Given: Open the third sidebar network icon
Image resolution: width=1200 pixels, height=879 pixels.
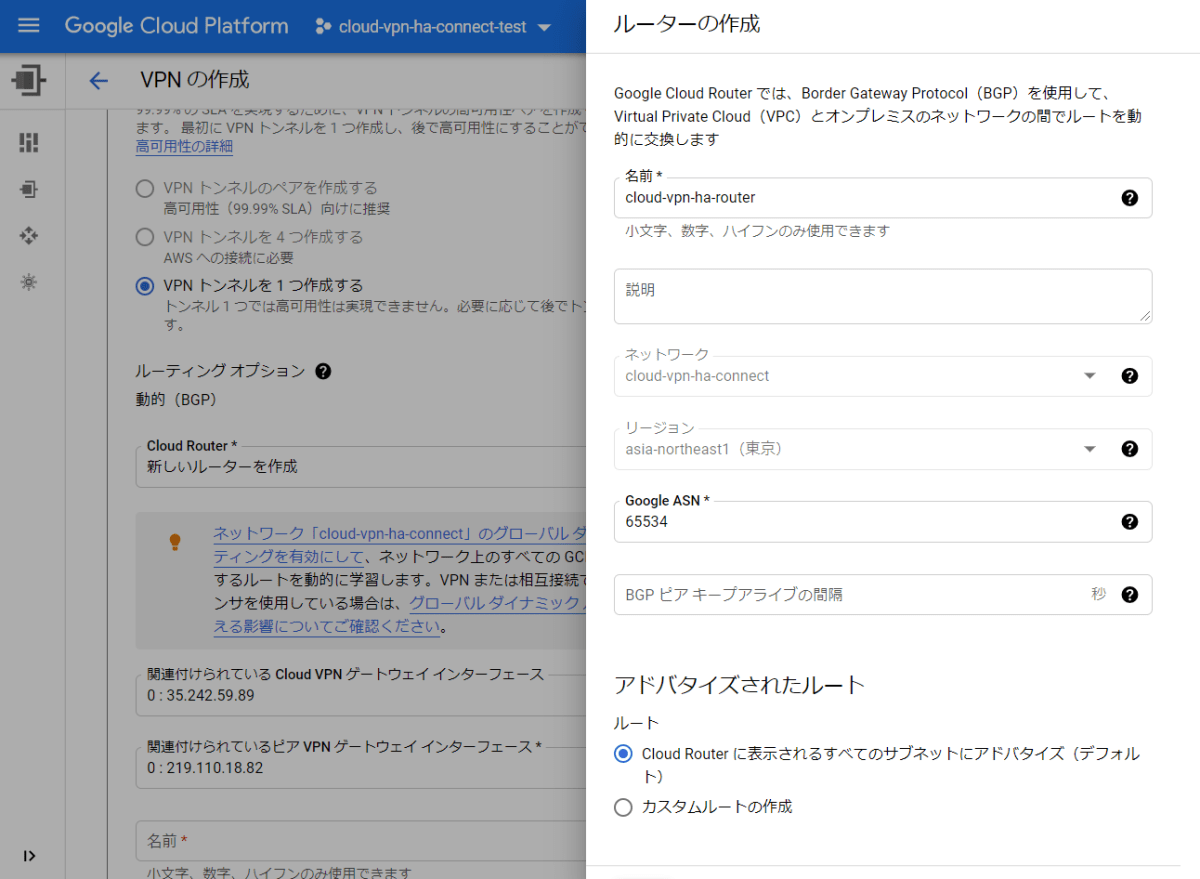Looking at the screenshot, I should pos(29,236).
